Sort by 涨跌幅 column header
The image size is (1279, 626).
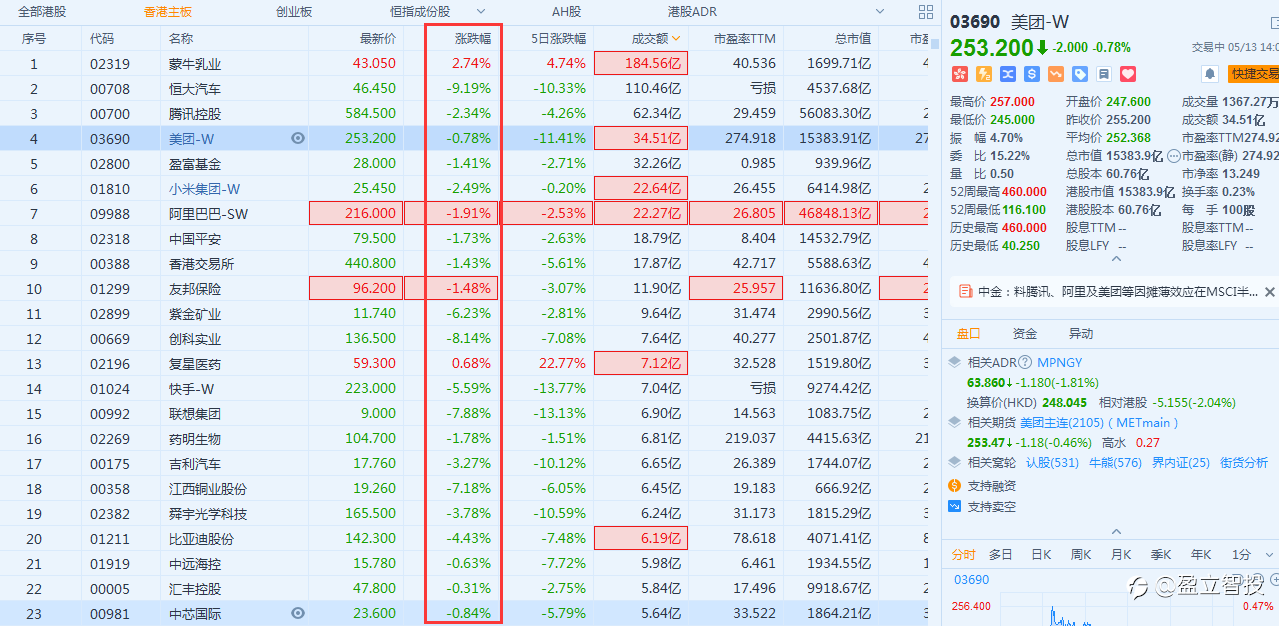pos(473,38)
